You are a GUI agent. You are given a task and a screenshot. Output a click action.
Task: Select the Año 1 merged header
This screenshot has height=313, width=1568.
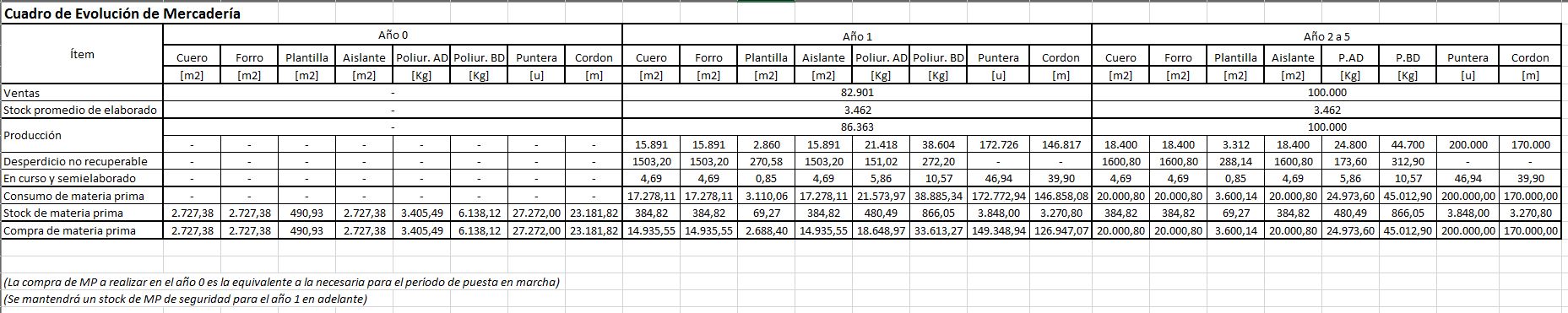(x=857, y=35)
